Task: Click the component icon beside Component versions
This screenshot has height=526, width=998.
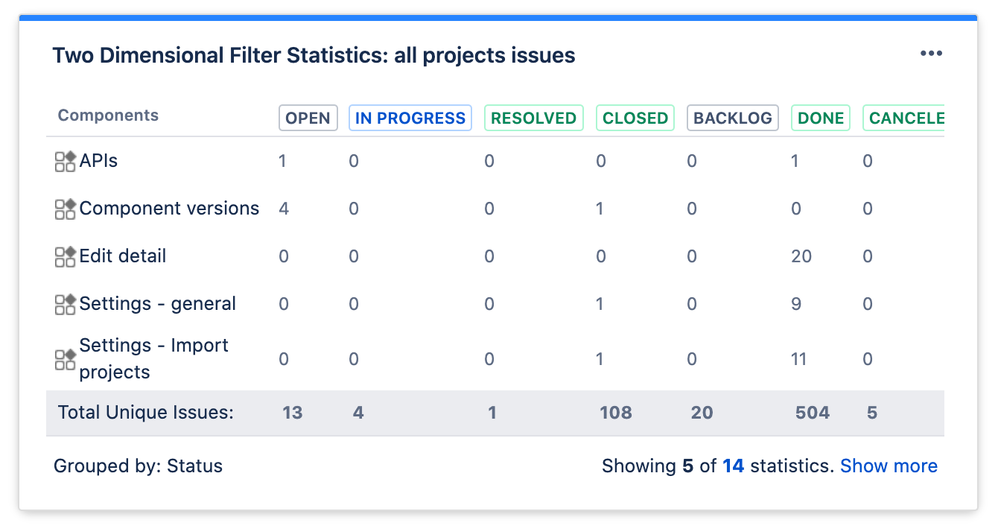Action: click(65, 209)
